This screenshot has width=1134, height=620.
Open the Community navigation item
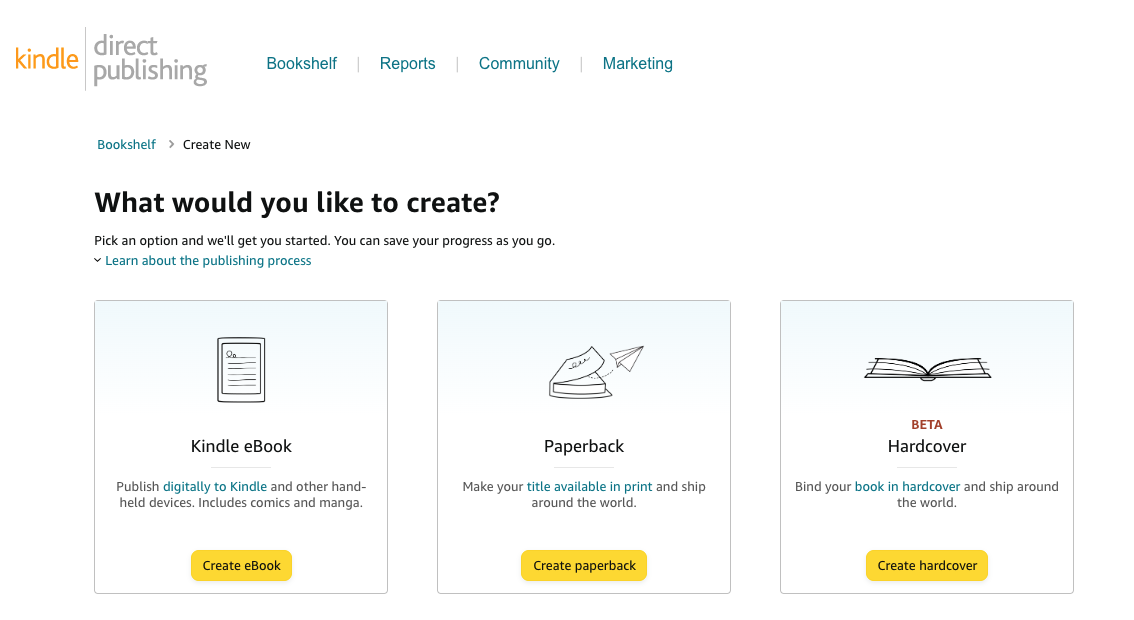(x=519, y=64)
